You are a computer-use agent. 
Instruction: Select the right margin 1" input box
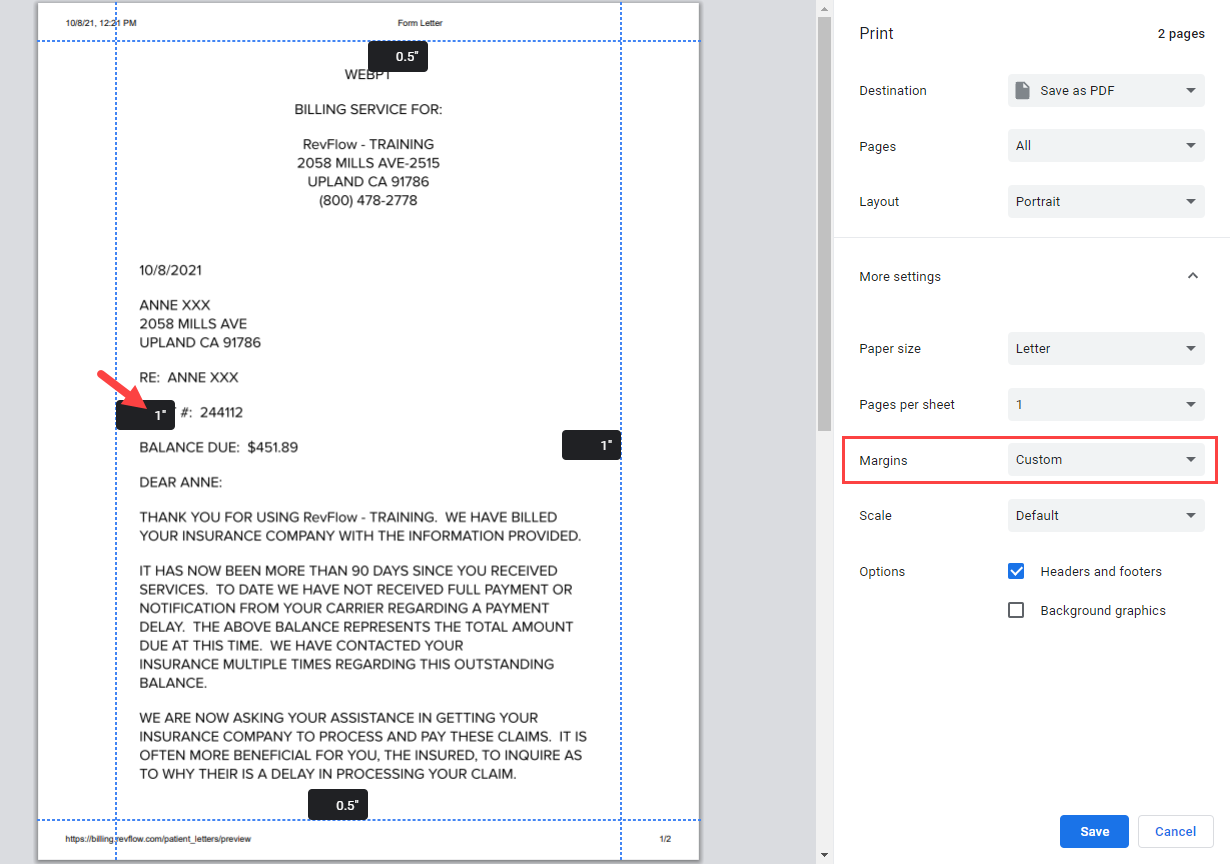click(592, 445)
